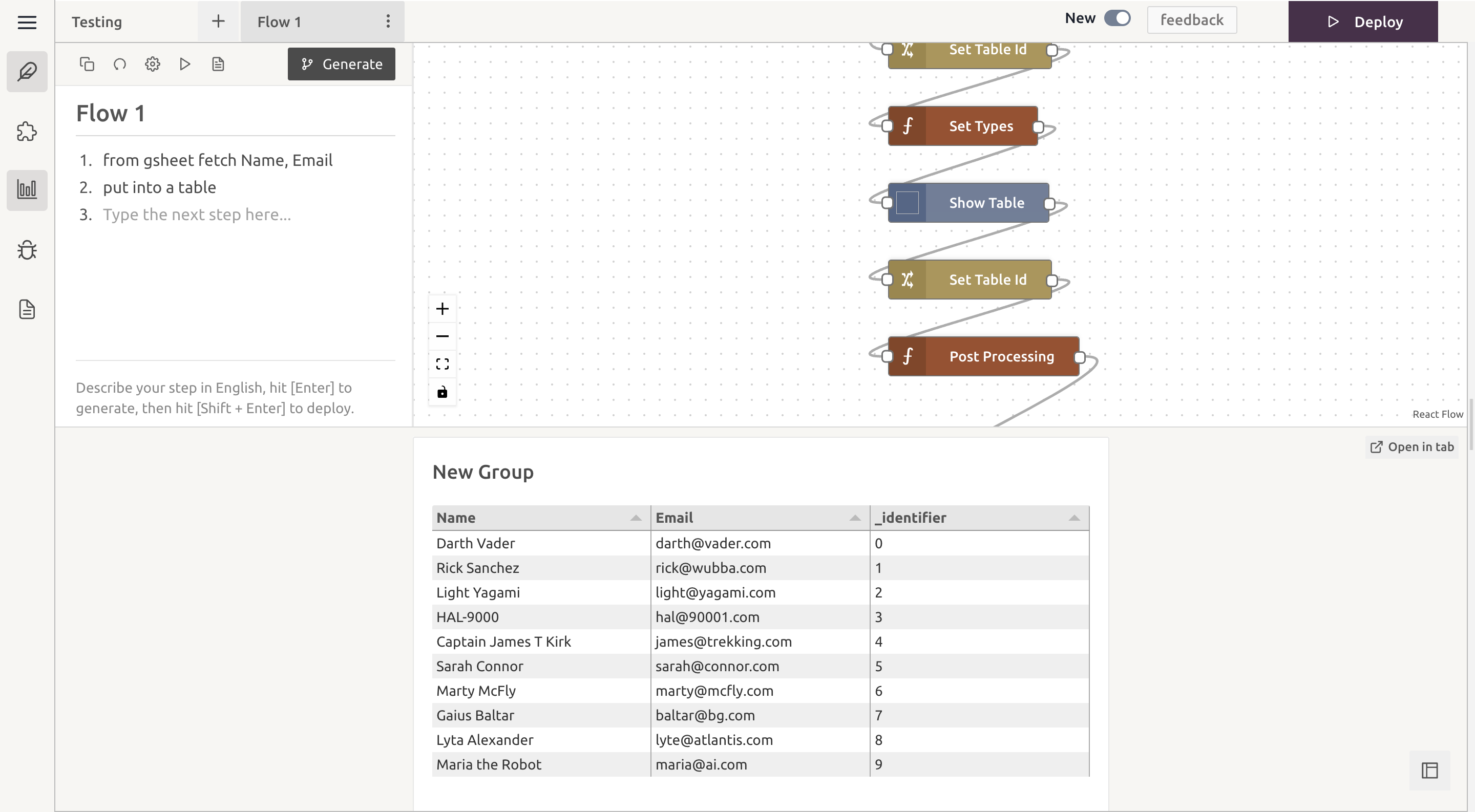
Task: Run flow with play icon
Action: pyautogui.click(x=184, y=64)
